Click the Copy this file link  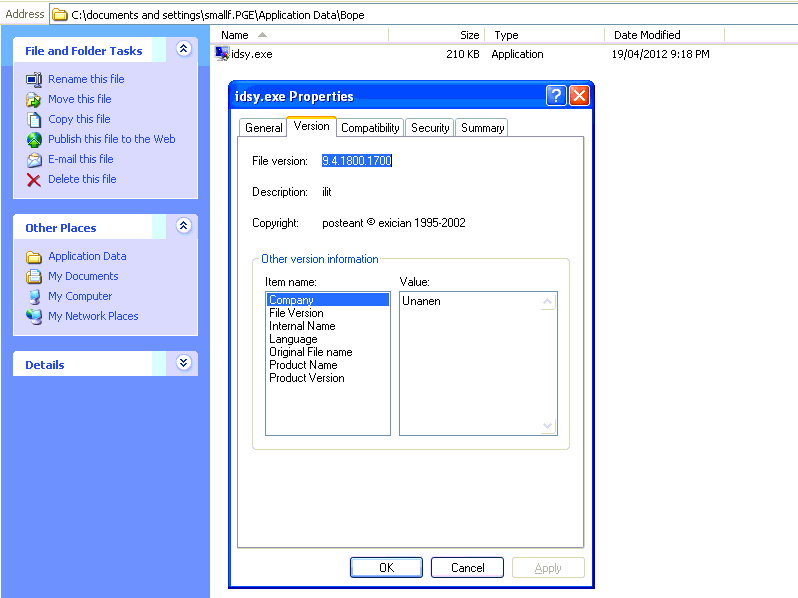79,119
